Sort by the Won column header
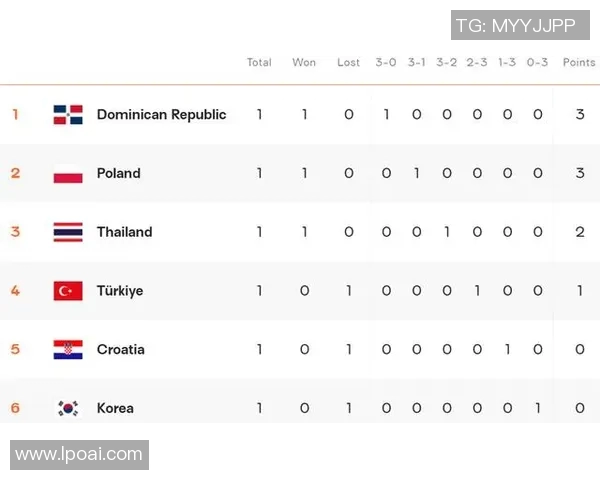Screen dimensions: 600x480 click(304, 62)
